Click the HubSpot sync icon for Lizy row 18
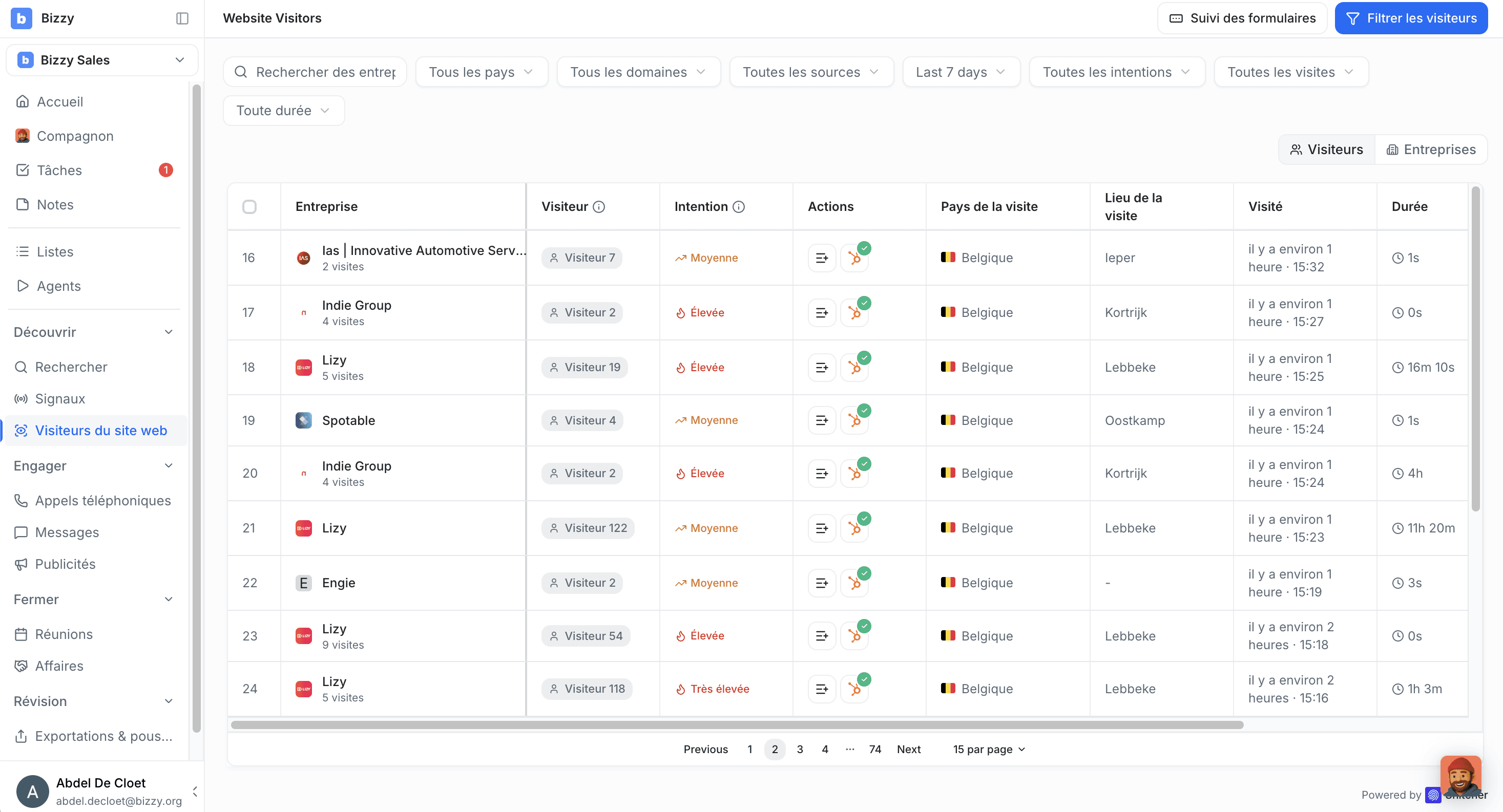 [x=855, y=368]
